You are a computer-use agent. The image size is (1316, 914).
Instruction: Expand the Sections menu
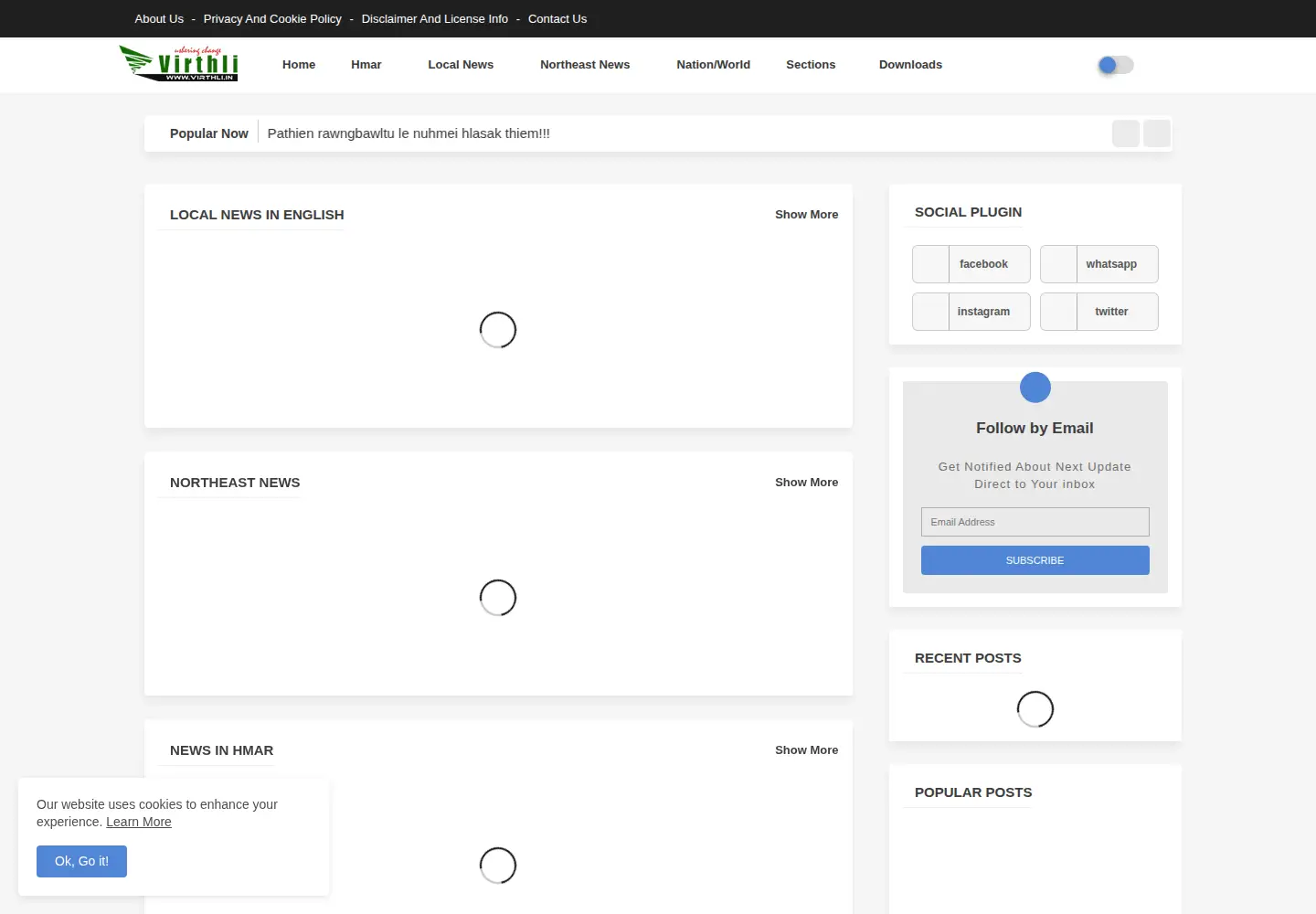tap(811, 65)
